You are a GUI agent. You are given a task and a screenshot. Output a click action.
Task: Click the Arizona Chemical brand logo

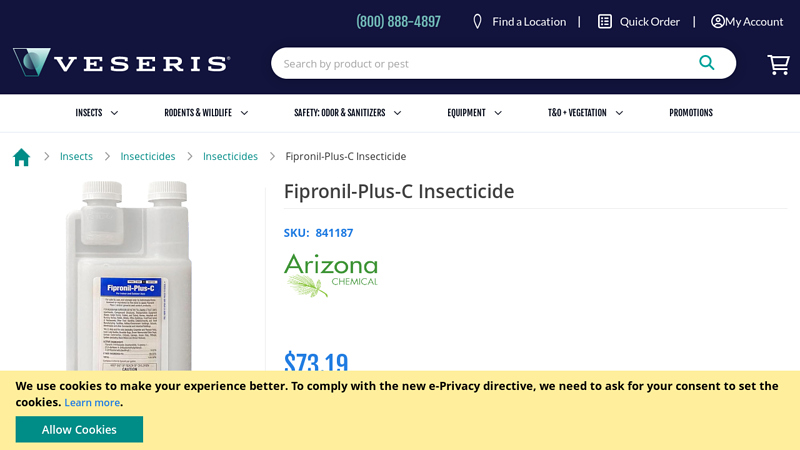click(331, 275)
